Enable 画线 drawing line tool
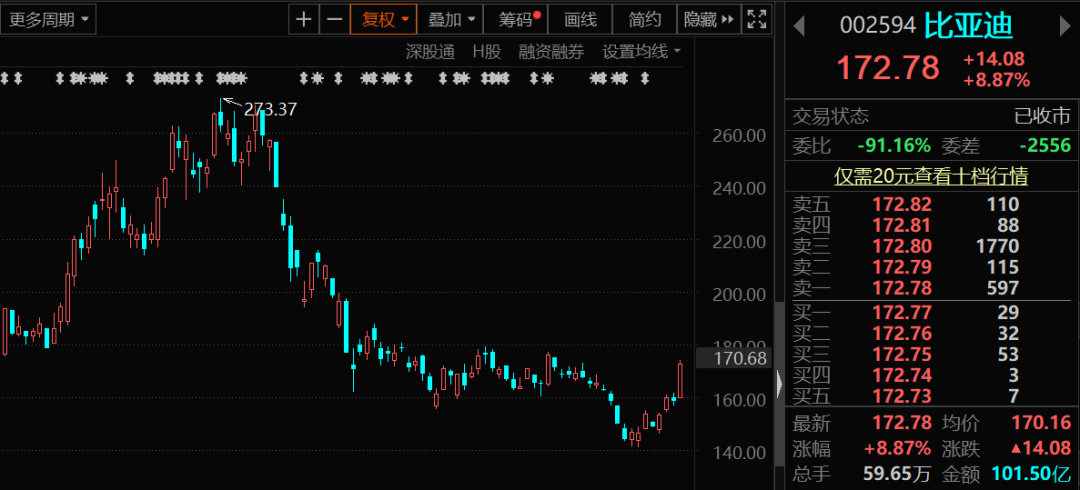1080x490 pixels. point(580,19)
